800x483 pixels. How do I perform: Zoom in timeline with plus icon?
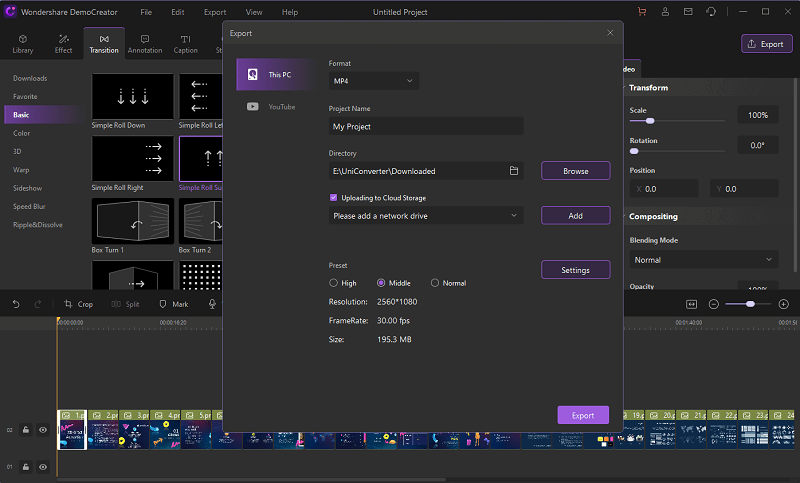pos(784,304)
